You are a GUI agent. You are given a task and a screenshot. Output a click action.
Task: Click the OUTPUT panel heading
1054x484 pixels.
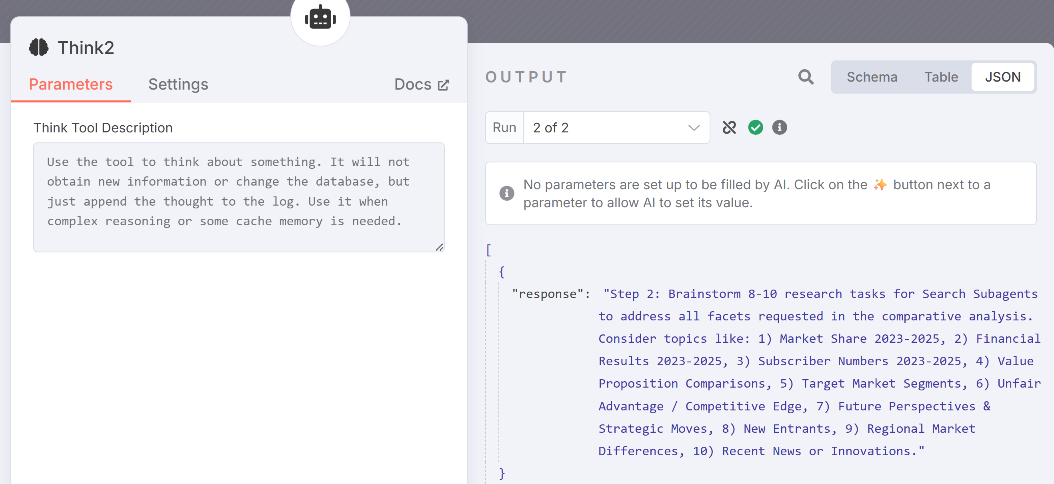click(526, 77)
